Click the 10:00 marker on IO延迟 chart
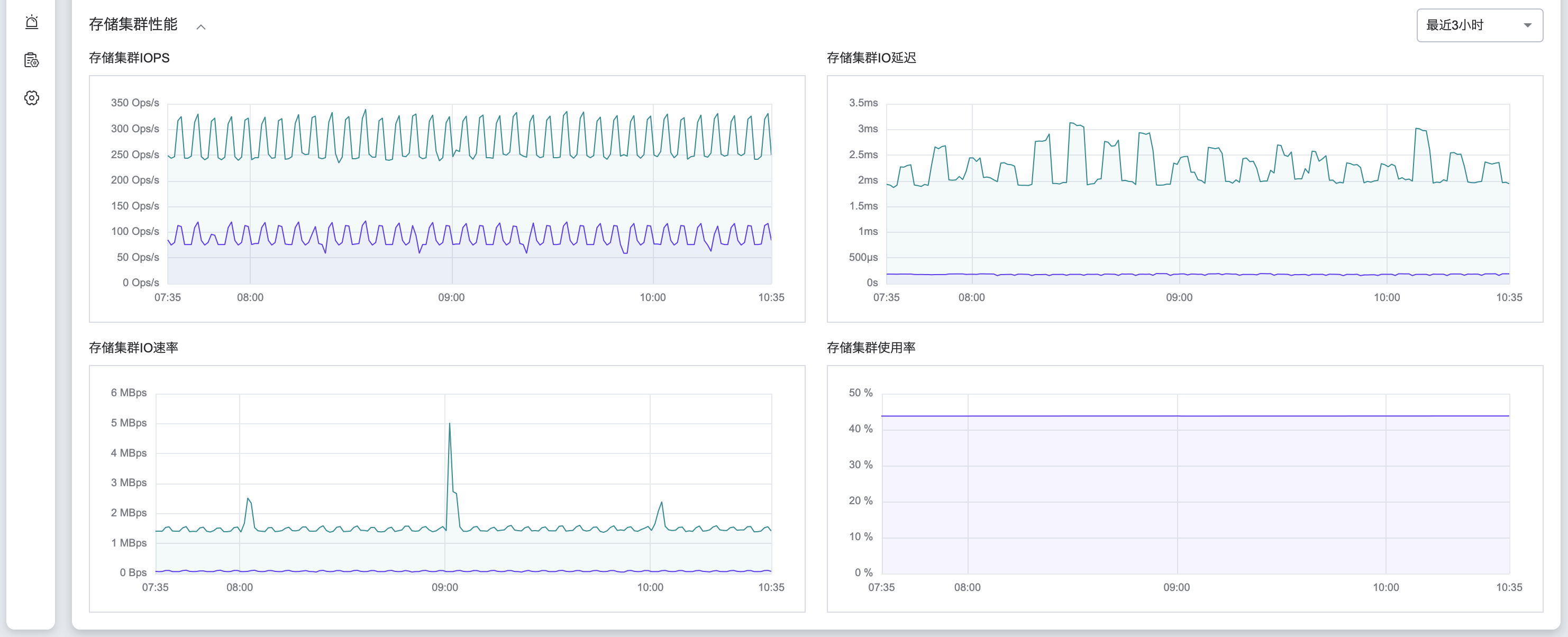This screenshot has width=1568, height=637. pyautogui.click(x=1387, y=297)
